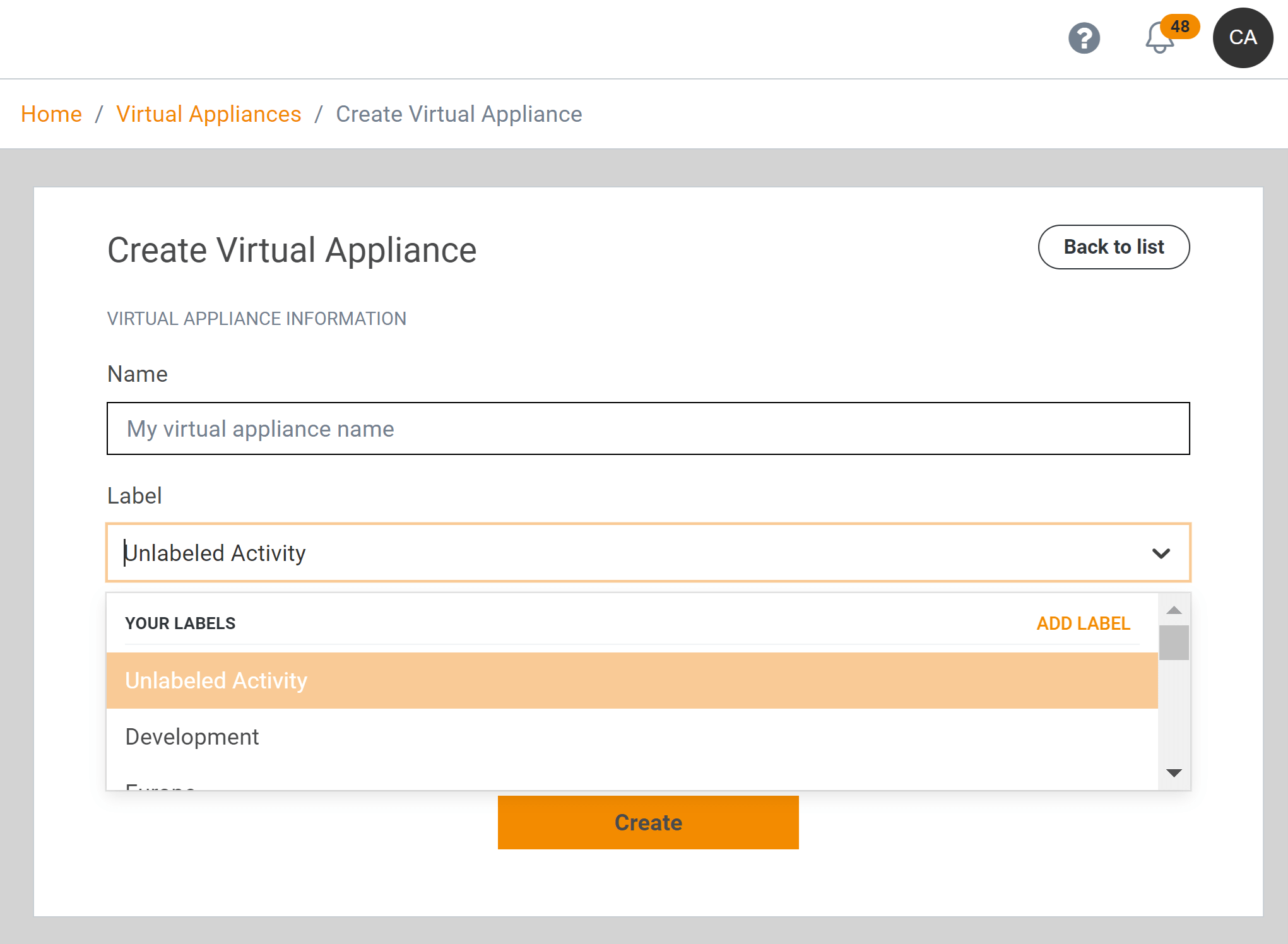Click the label list scrollbar thumb
This screenshot has width=1288, height=944.
pos(1174,642)
